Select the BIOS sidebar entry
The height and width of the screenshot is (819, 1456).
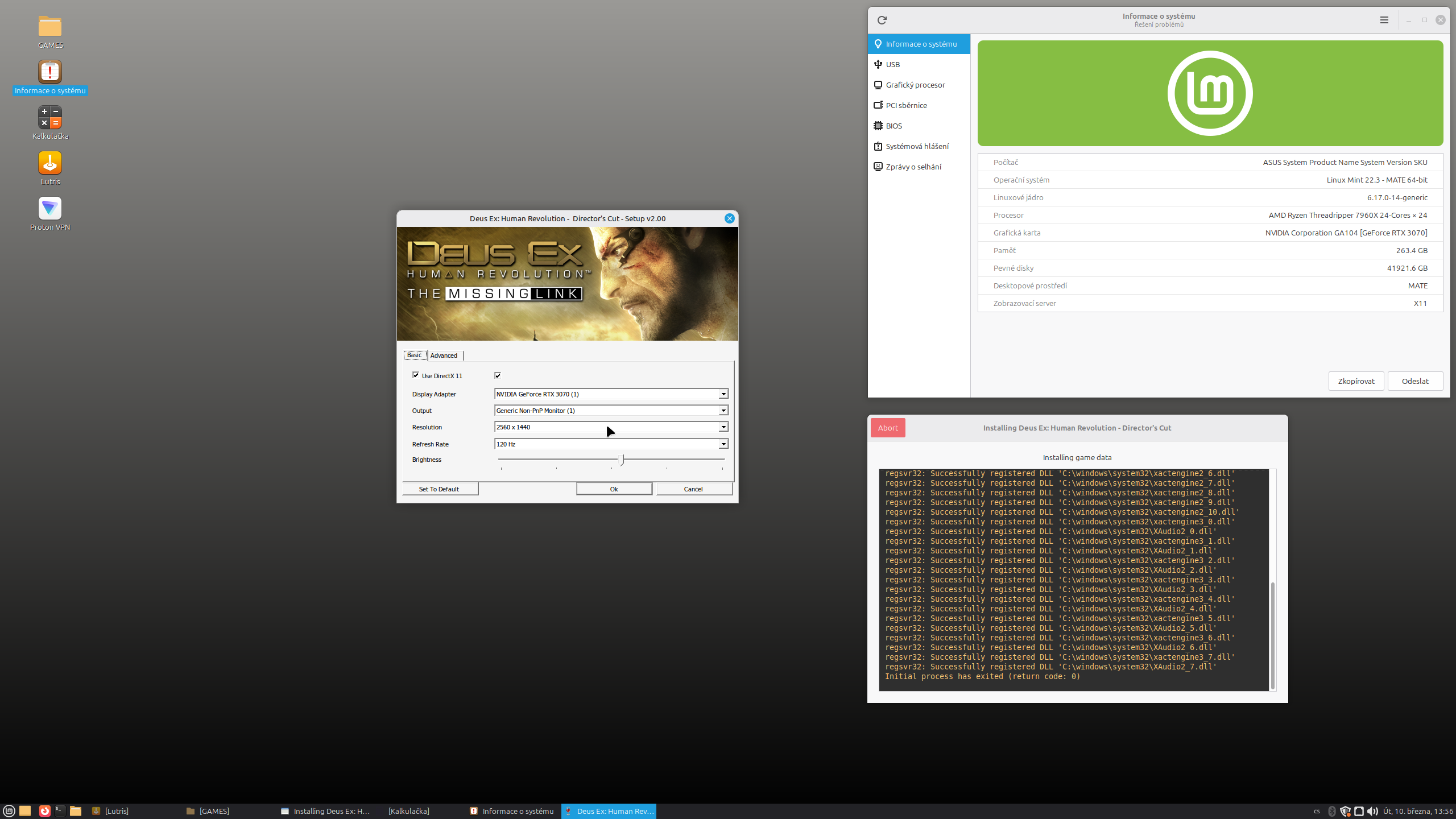[894, 126]
